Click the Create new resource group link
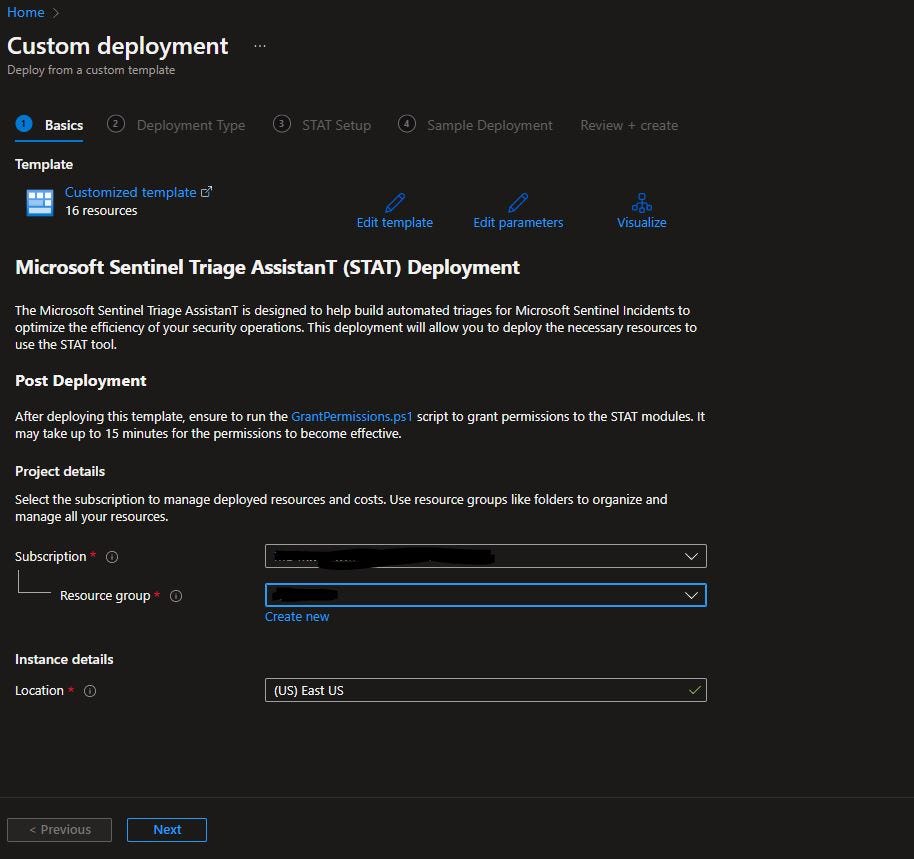 [x=297, y=617]
